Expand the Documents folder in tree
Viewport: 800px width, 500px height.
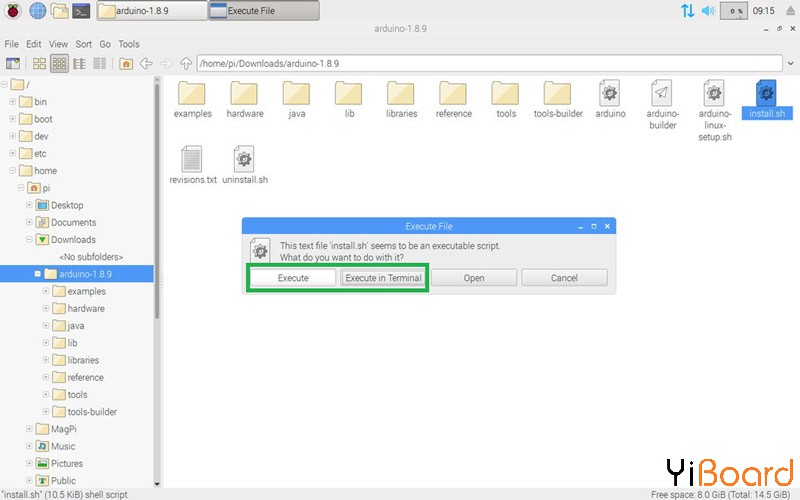coord(29,222)
